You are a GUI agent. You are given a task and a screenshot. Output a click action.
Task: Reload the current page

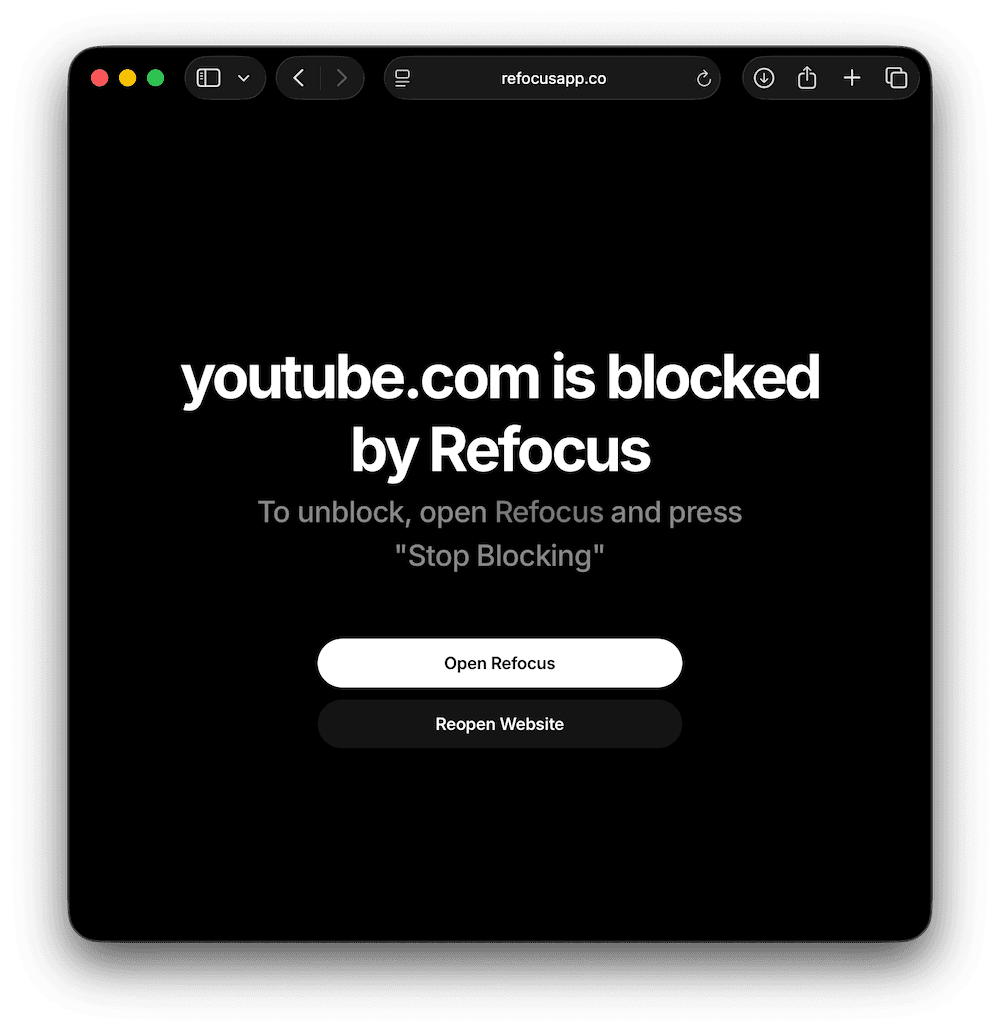(x=703, y=79)
